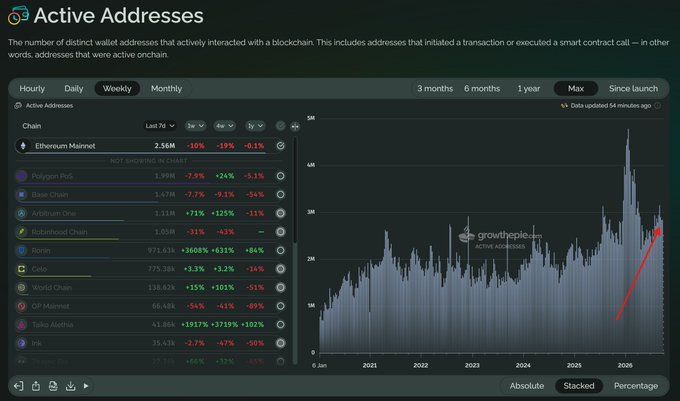This screenshot has height=401, width=680.
Task: Click the Ethereum Mainnet 2.56M value
Action: pos(165,146)
